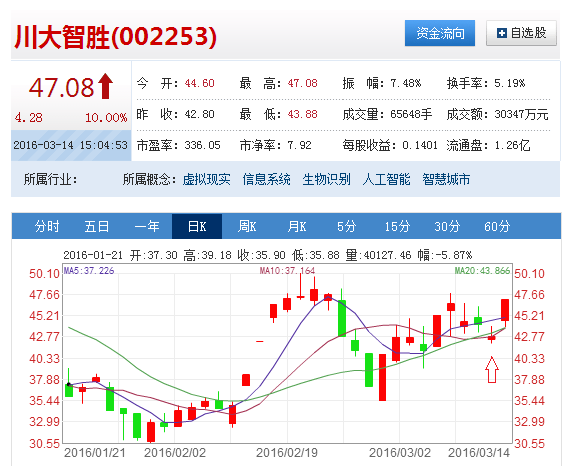Screen dimensions: 575x466
Task: Click the K-line info header line above chart
Action: pos(268,255)
